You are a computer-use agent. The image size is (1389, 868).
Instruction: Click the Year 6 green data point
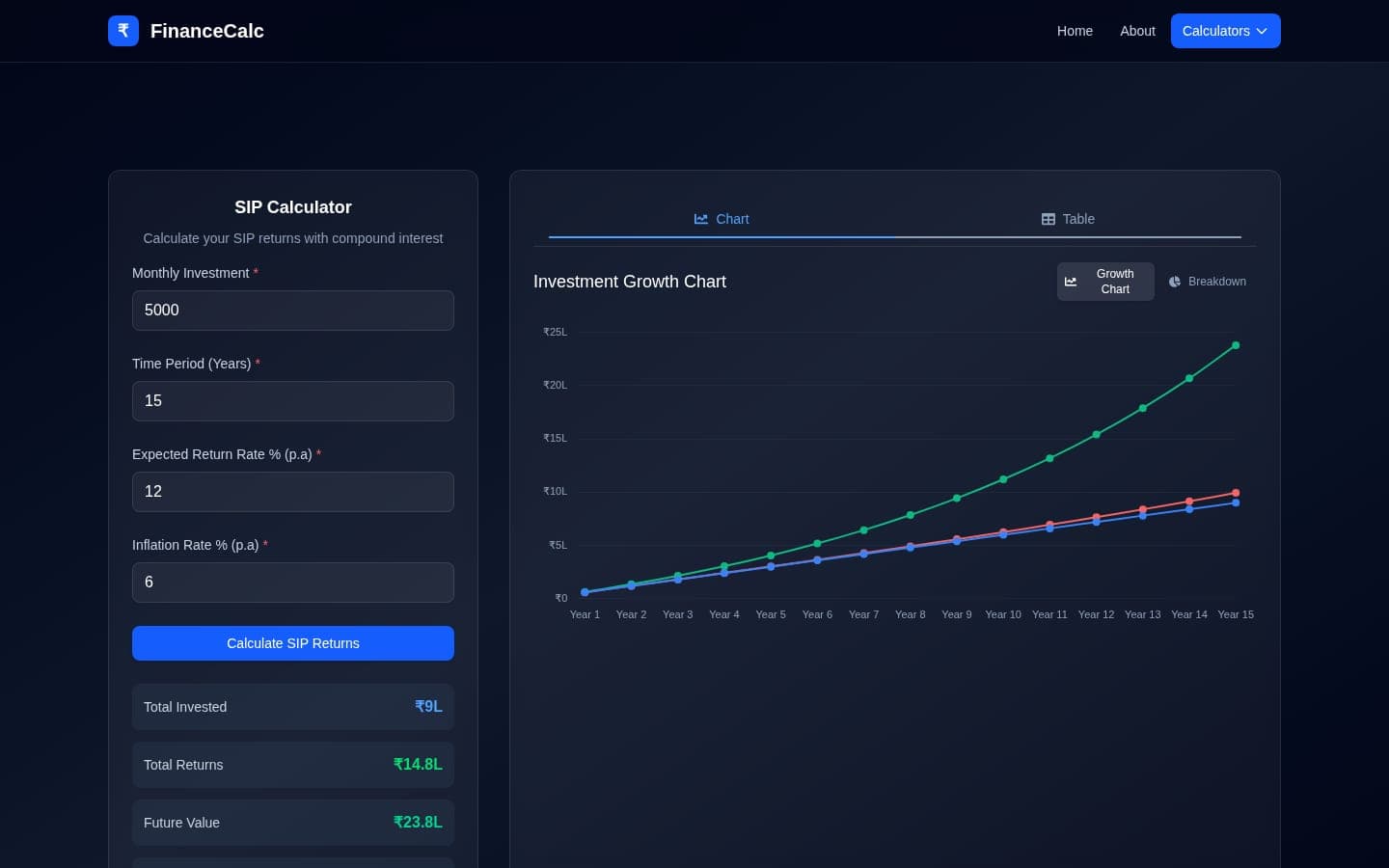pyautogui.click(x=817, y=544)
